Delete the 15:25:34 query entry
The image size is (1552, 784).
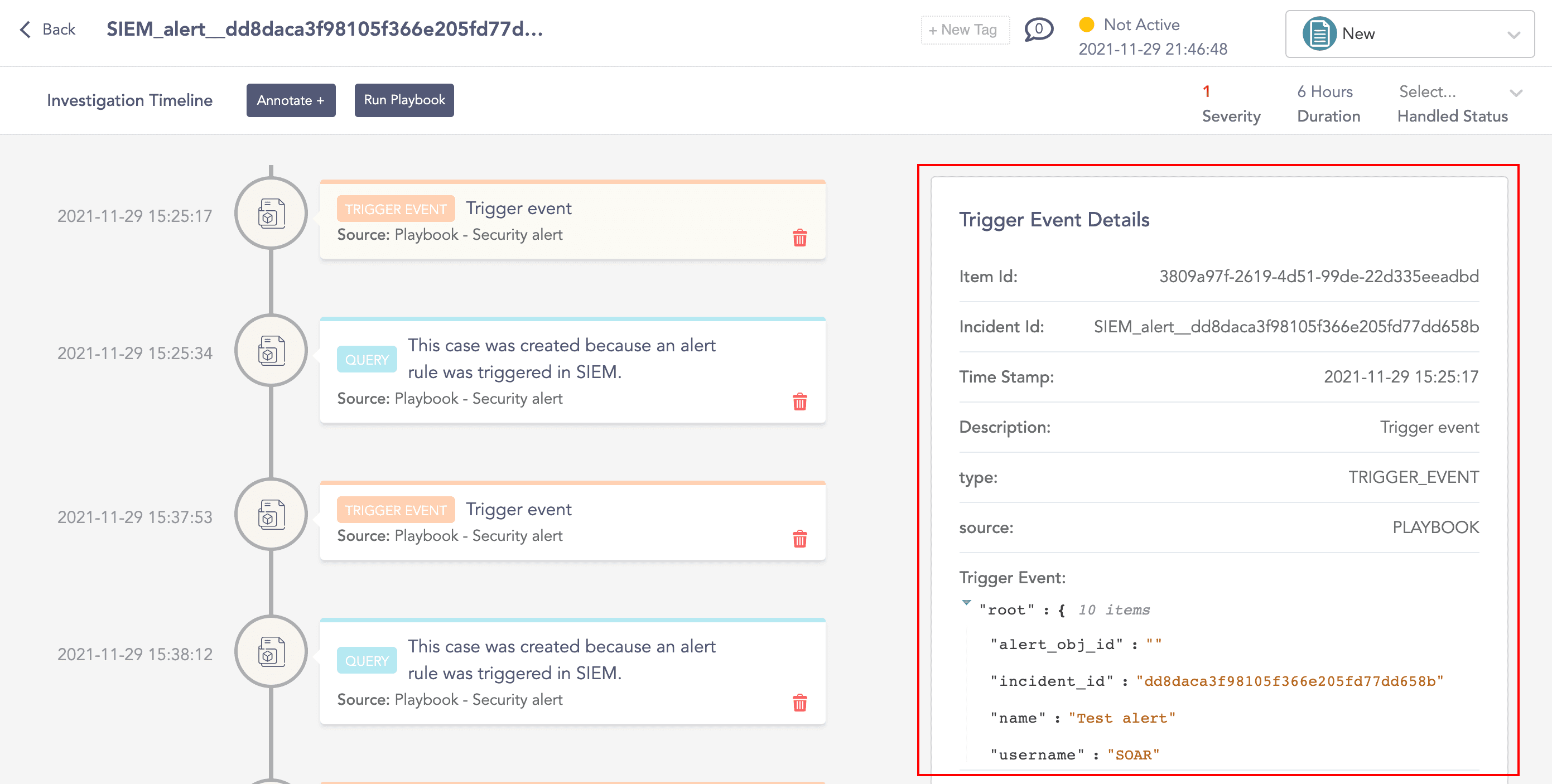[x=799, y=401]
